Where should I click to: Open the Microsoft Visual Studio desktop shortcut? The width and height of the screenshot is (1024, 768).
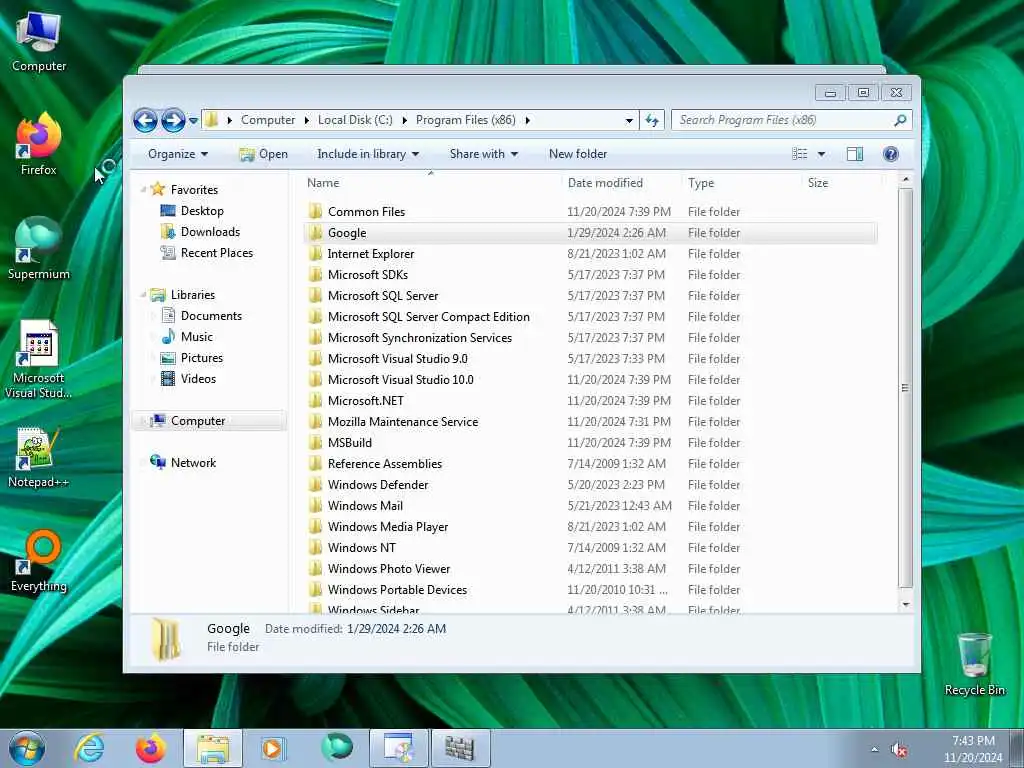[39, 359]
